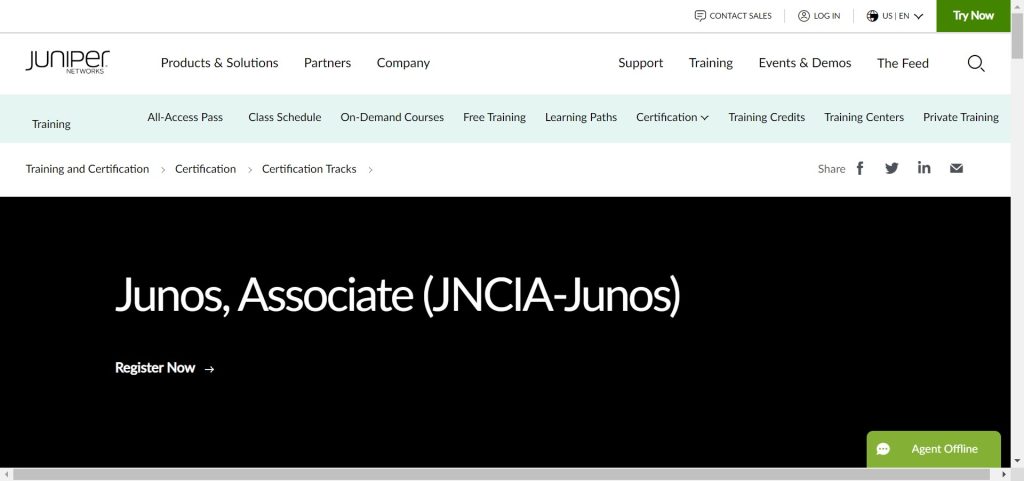Click the Juniper Networks logo
Image resolution: width=1024 pixels, height=481 pixels.
click(x=67, y=62)
